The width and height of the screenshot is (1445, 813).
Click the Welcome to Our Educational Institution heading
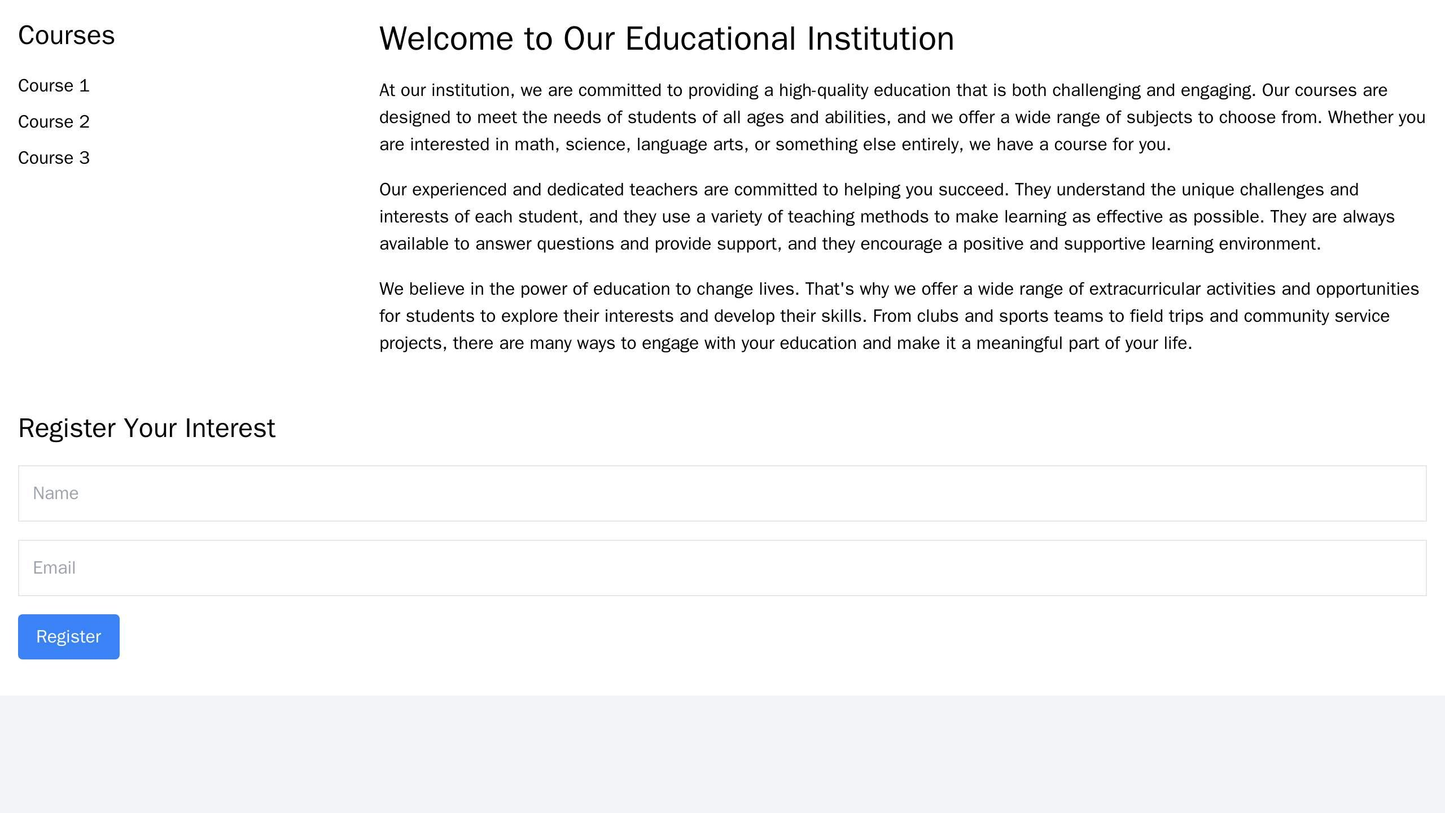click(665, 38)
